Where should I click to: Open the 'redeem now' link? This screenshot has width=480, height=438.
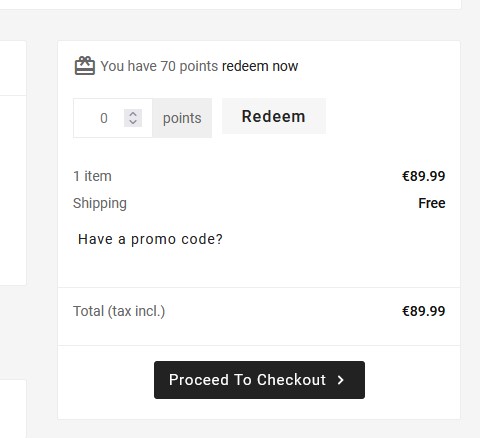coord(260,66)
